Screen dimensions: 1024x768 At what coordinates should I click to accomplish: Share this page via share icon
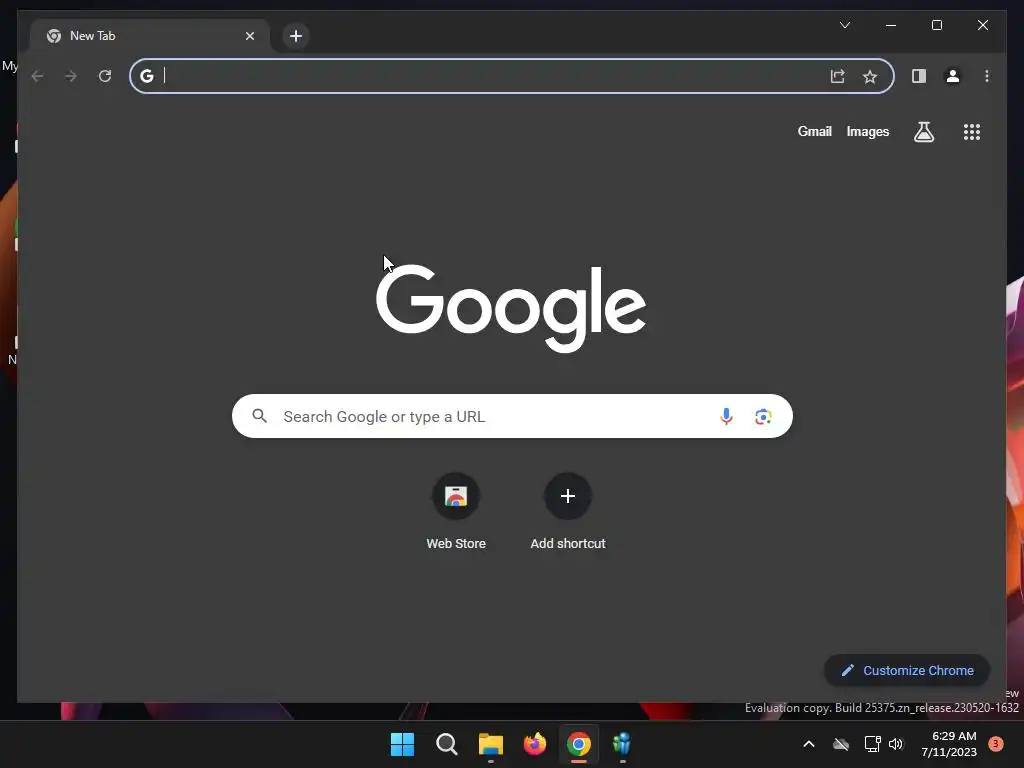point(837,76)
